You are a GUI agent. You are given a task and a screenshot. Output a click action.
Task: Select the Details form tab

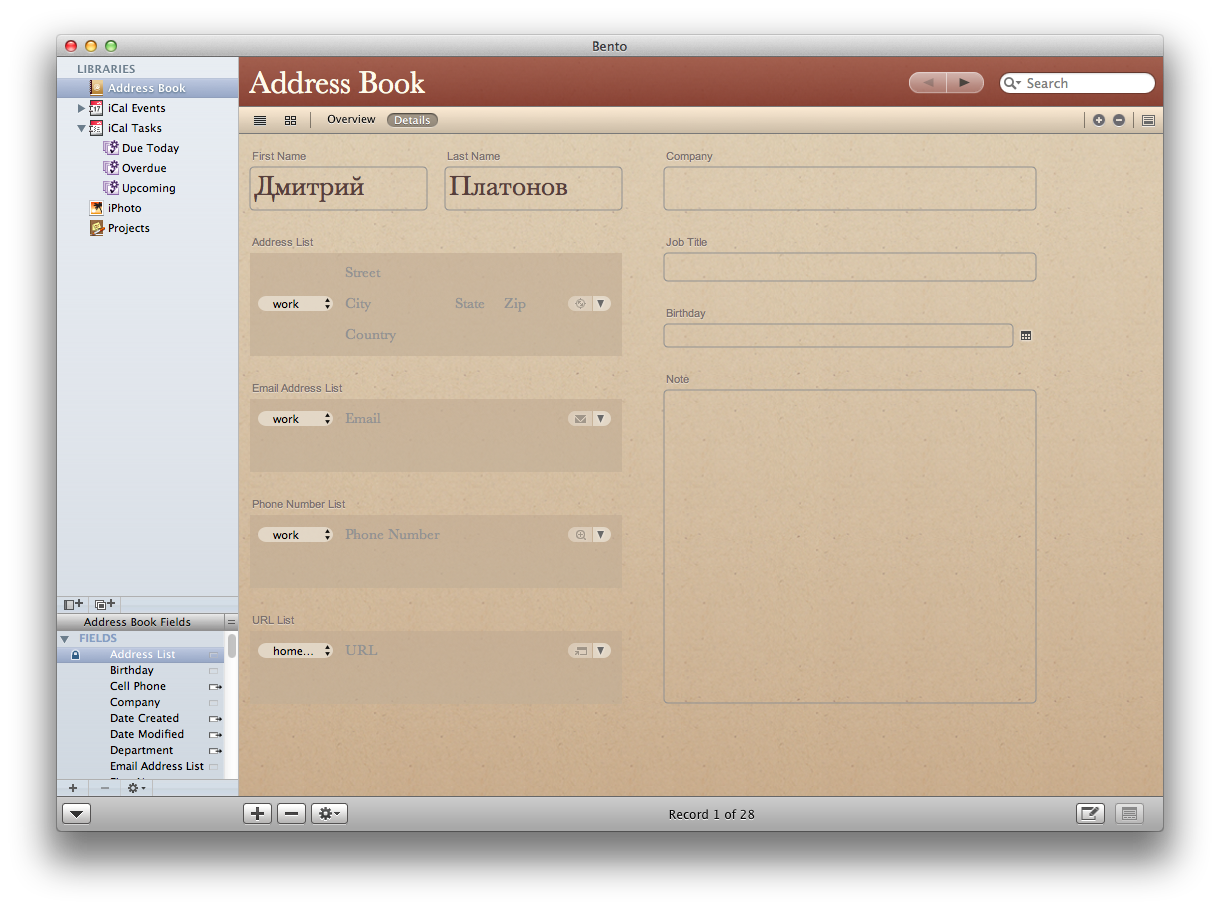coord(412,120)
